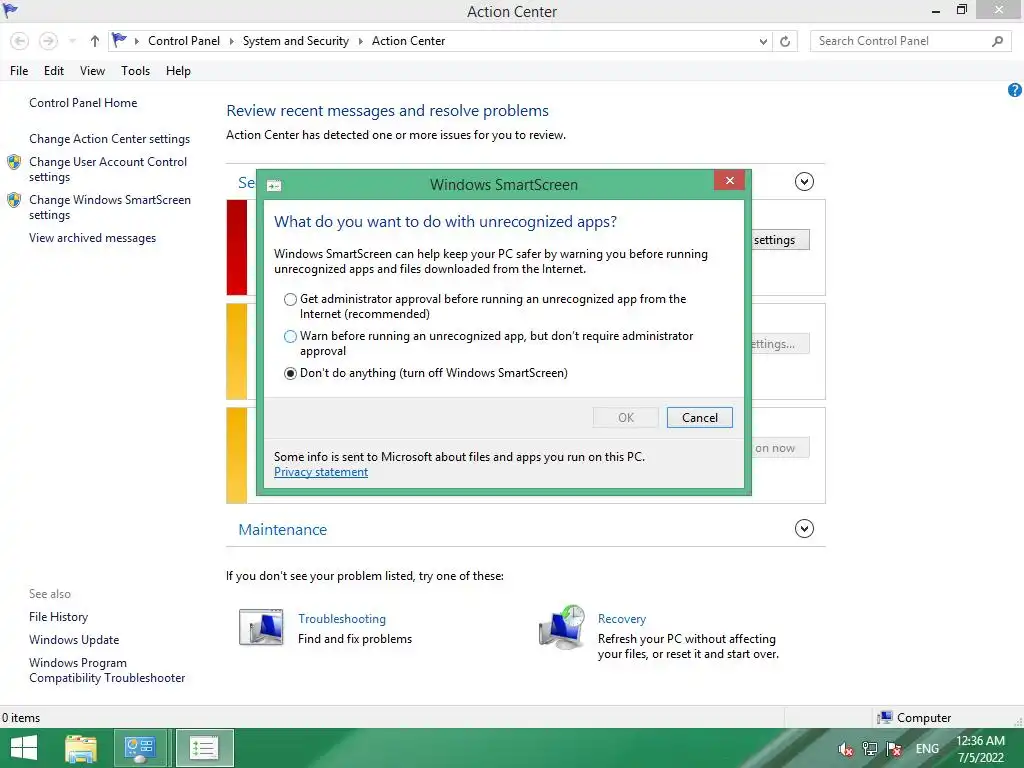Open address bar history dropdown

tap(763, 42)
